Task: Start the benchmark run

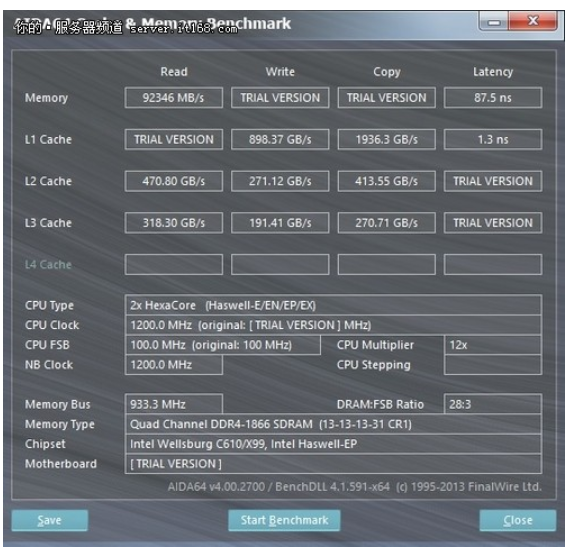Action: click(284, 520)
